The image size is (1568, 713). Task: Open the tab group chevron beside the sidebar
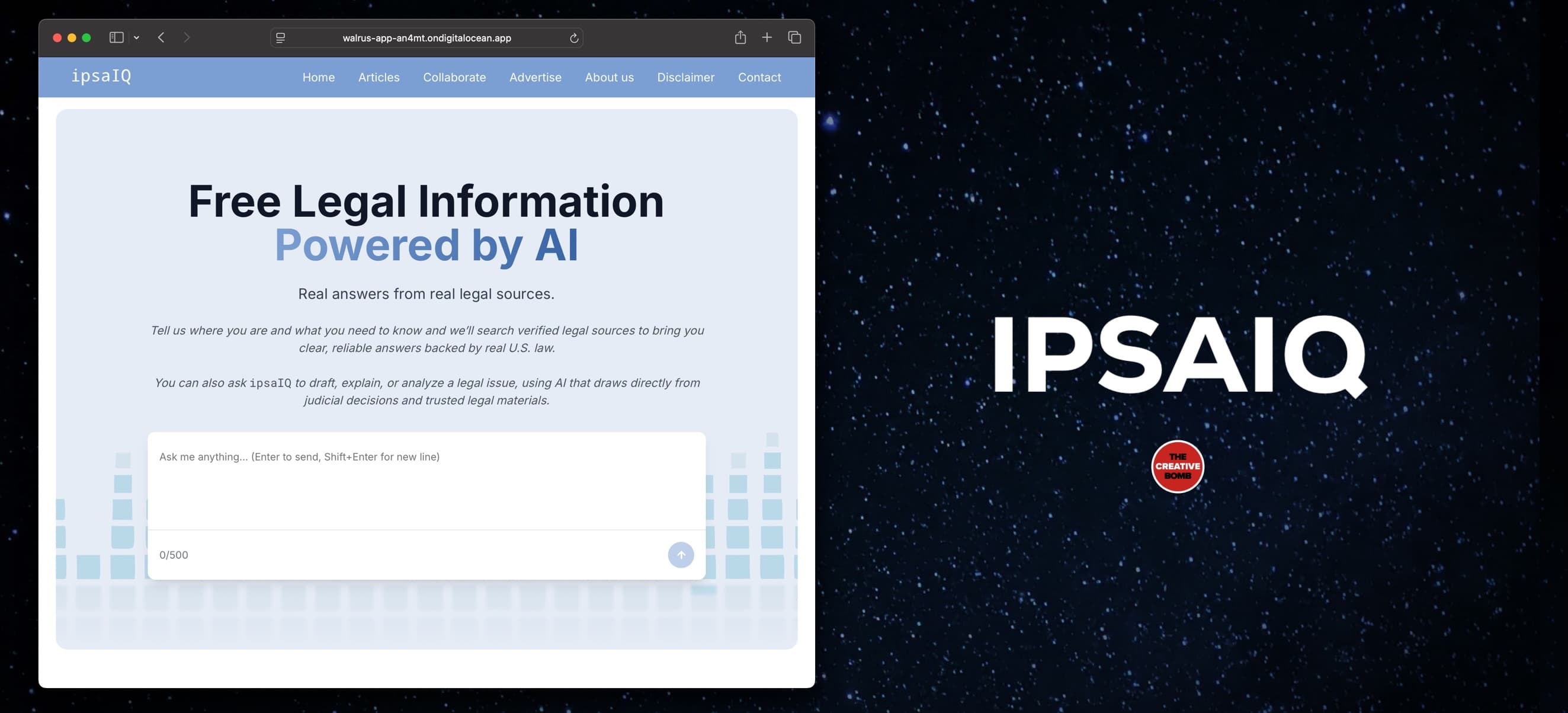tap(136, 37)
